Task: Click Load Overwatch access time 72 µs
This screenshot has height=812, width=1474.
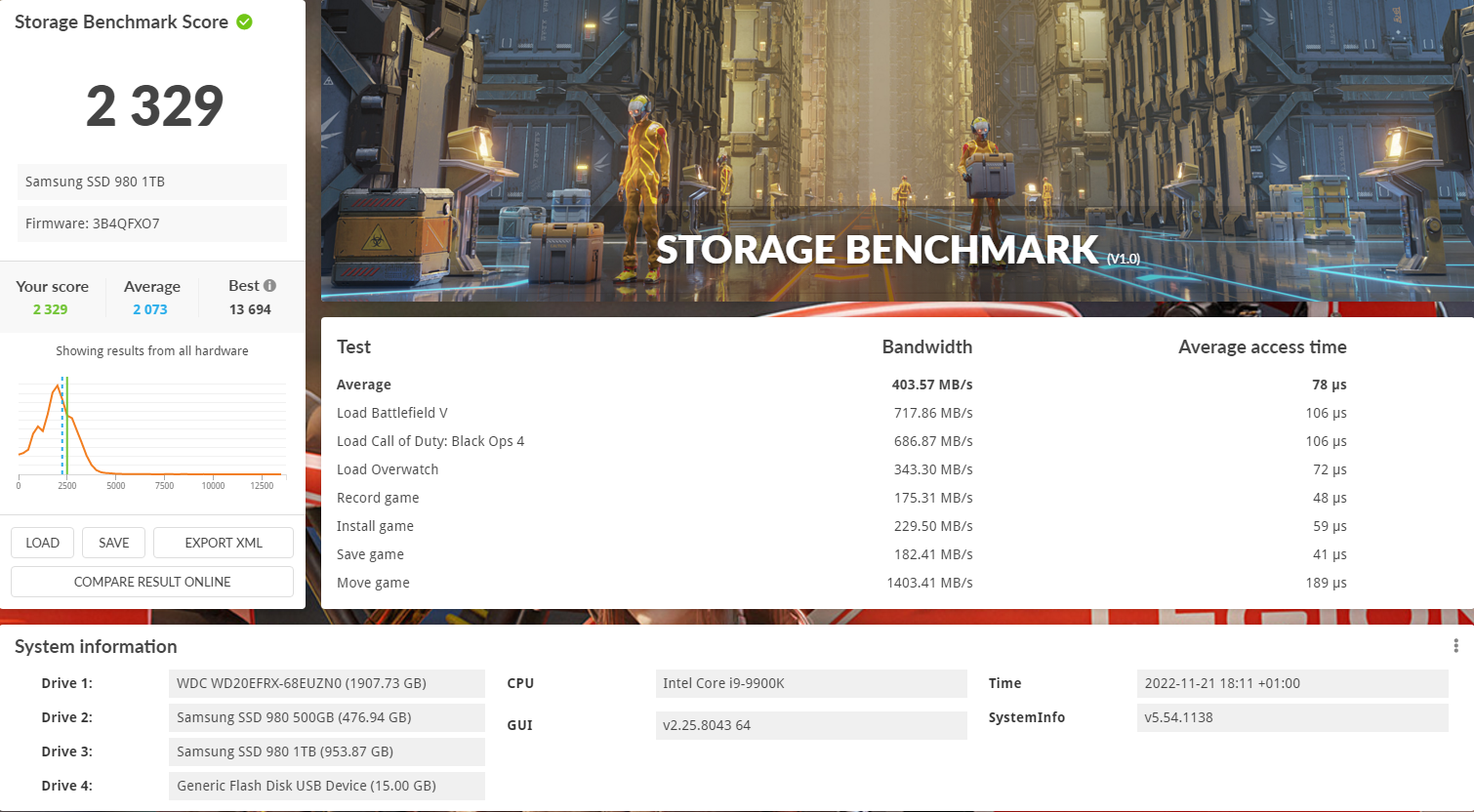Action: pos(1330,469)
